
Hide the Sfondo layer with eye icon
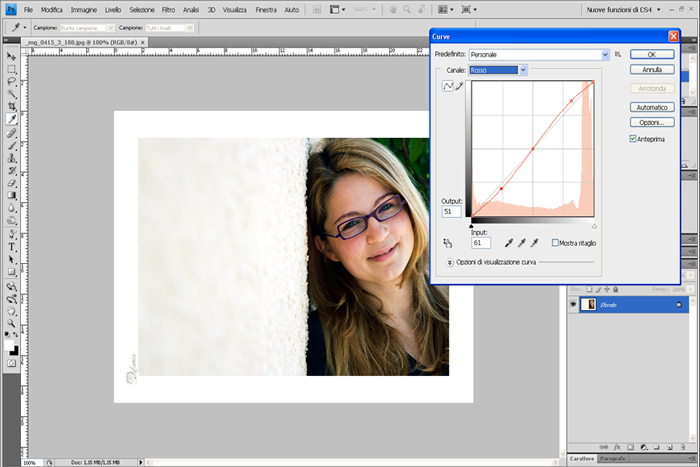pos(573,304)
